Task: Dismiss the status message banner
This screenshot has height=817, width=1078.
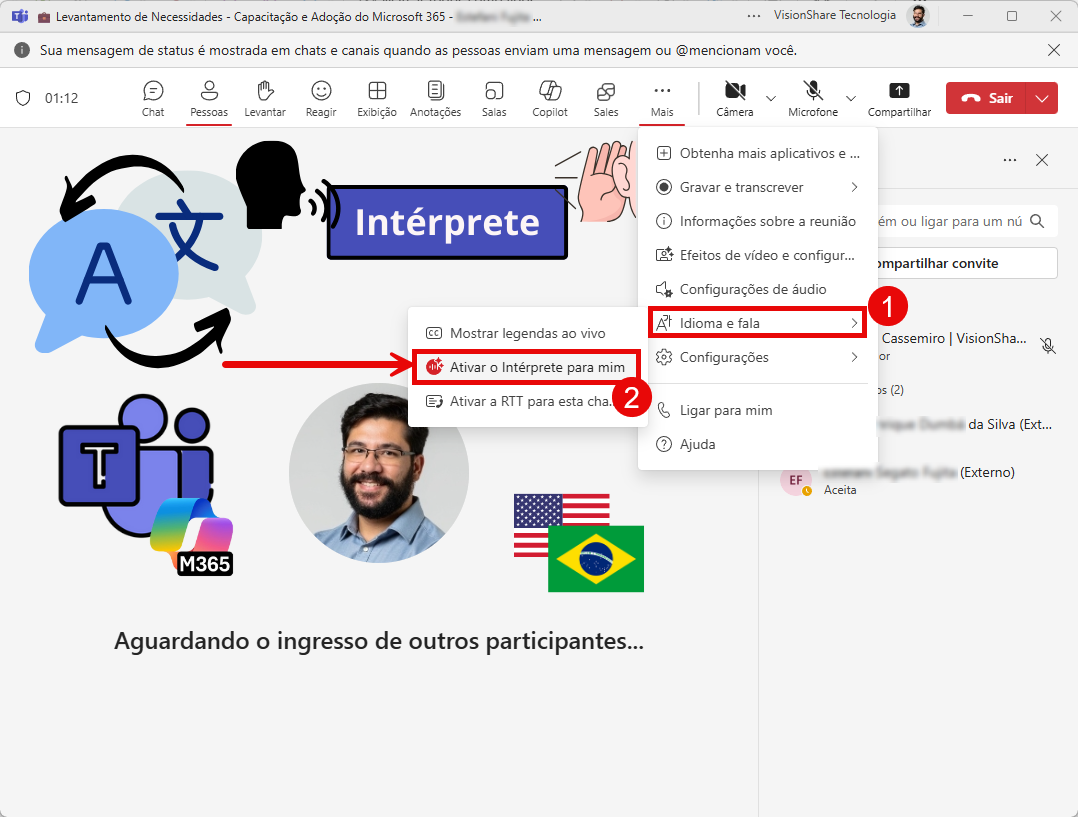Action: click(1053, 50)
